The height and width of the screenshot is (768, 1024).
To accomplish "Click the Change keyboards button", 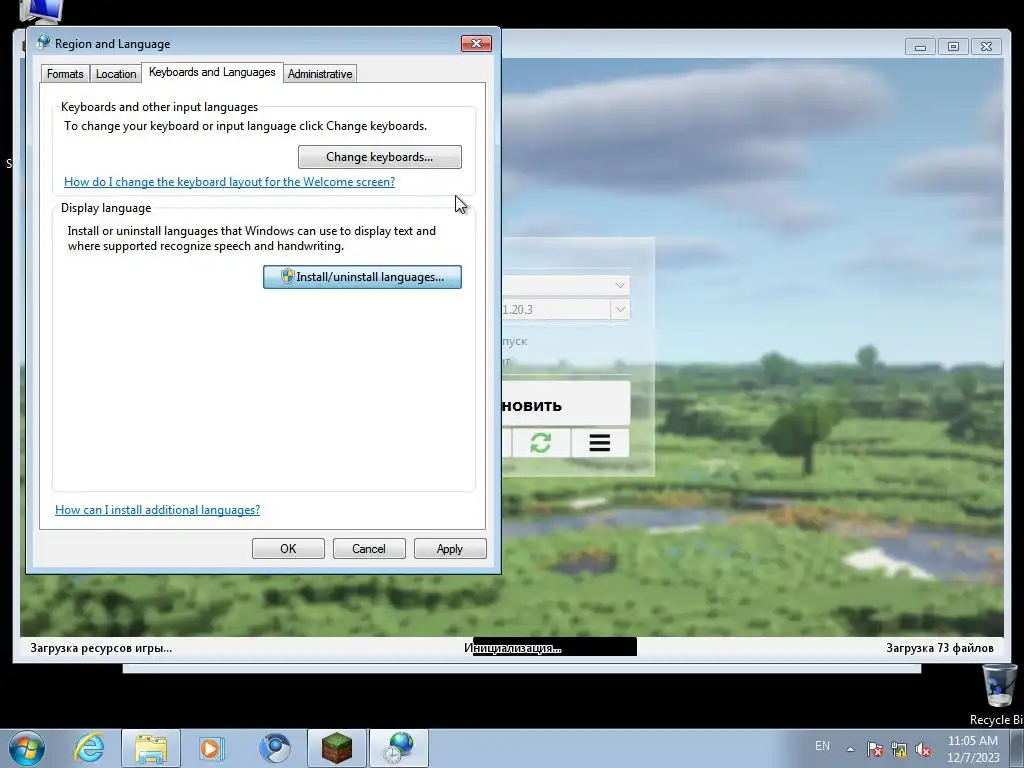I will pyautogui.click(x=379, y=157).
